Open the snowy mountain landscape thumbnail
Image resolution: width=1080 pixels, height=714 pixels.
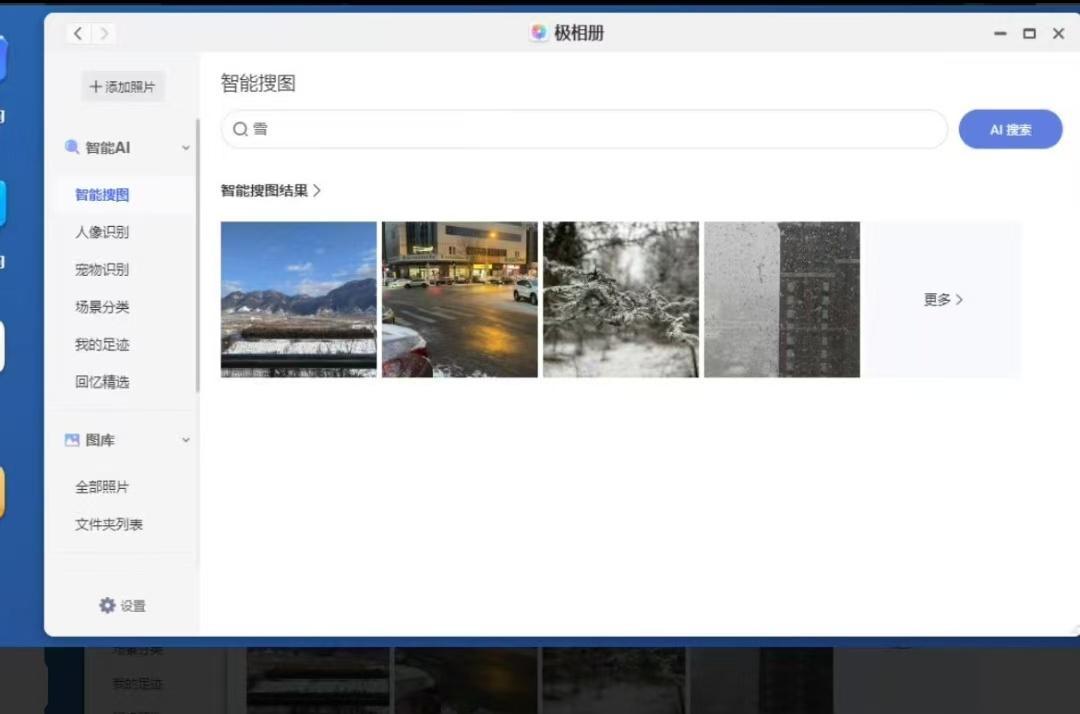pyautogui.click(x=299, y=300)
